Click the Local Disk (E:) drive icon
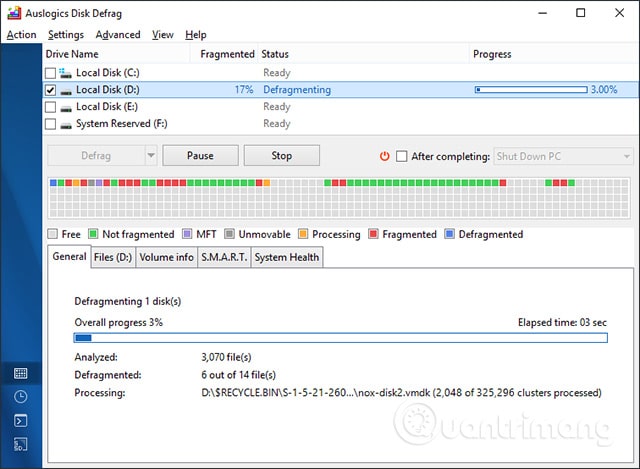This screenshot has width=640, height=469. pyautogui.click(x=66, y=108)
